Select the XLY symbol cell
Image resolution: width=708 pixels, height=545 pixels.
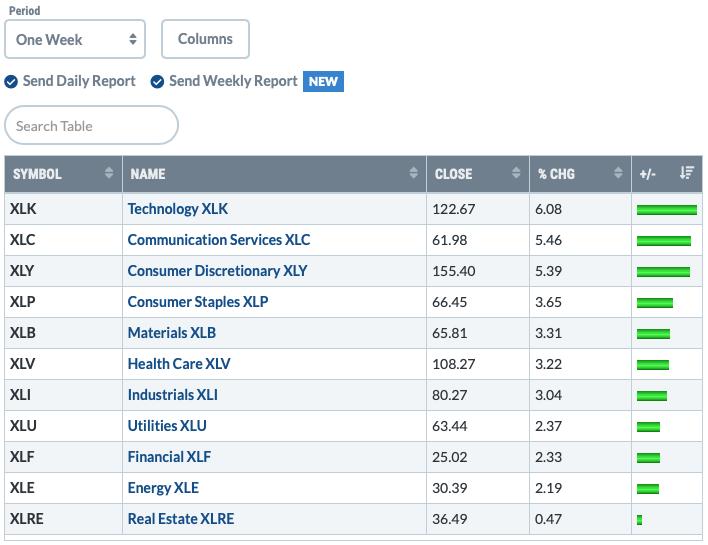pos(63,271)
